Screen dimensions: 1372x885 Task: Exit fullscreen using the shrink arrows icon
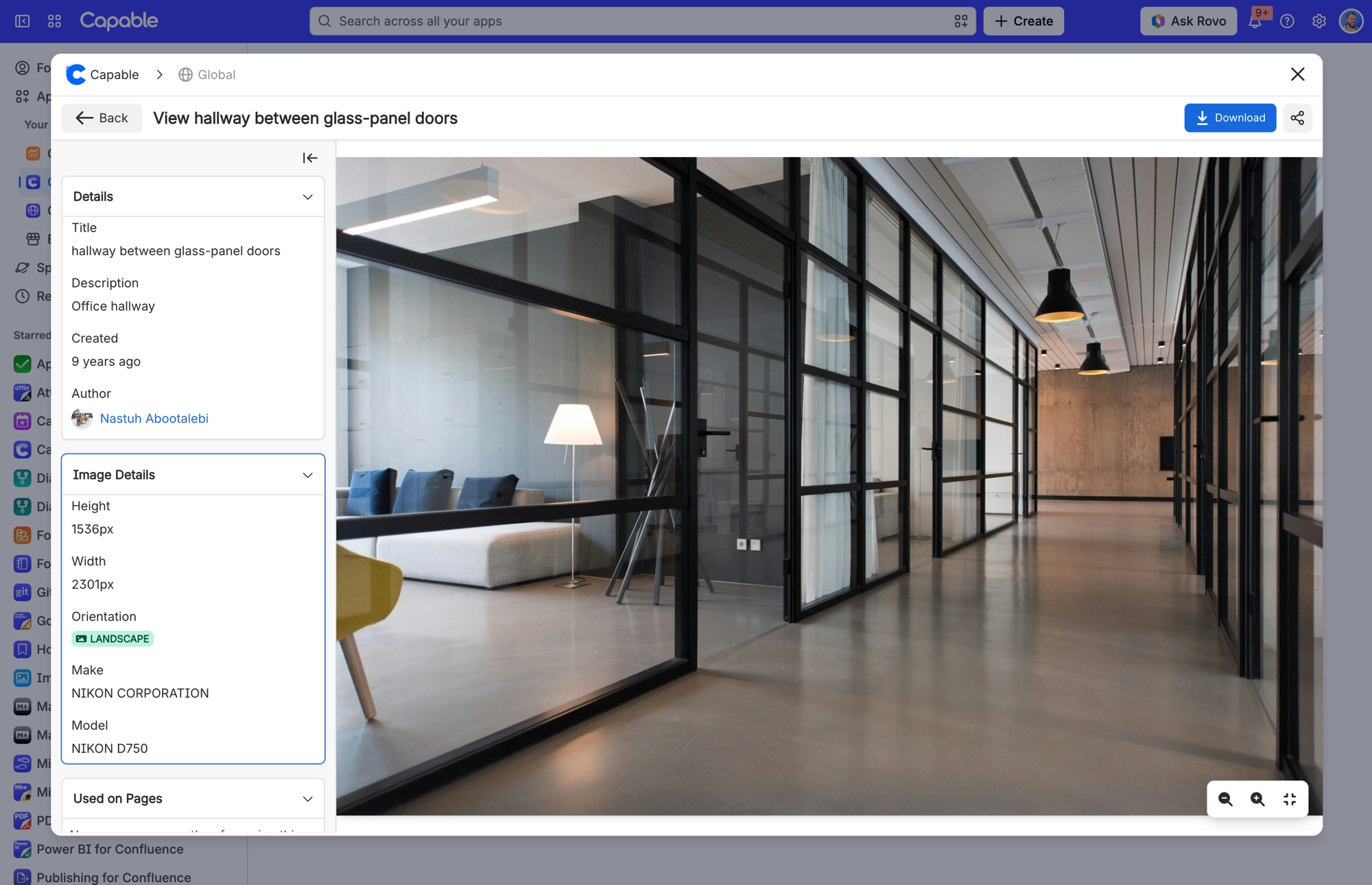pos(1290,799)
